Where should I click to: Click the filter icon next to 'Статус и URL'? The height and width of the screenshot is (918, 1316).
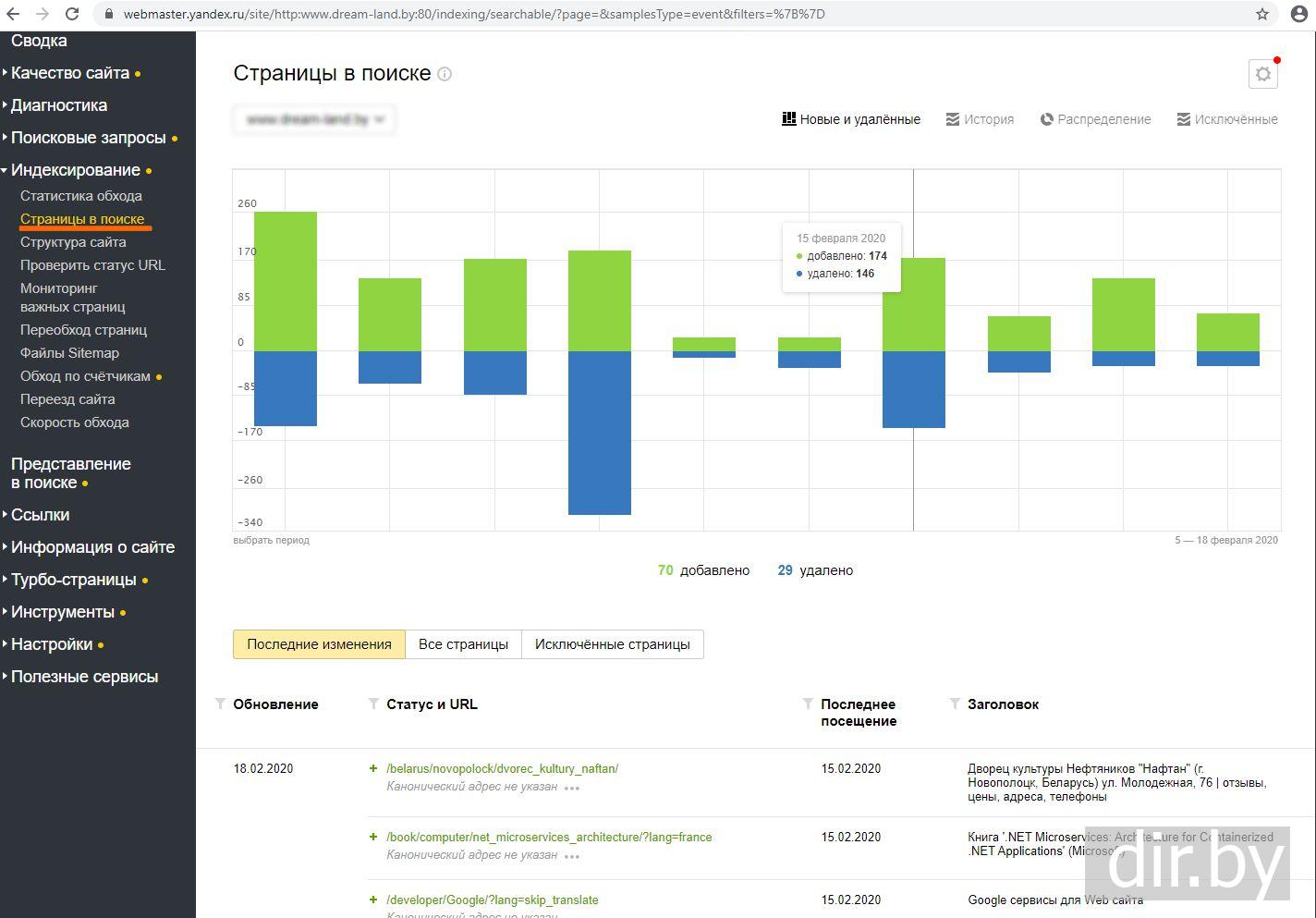373,704
